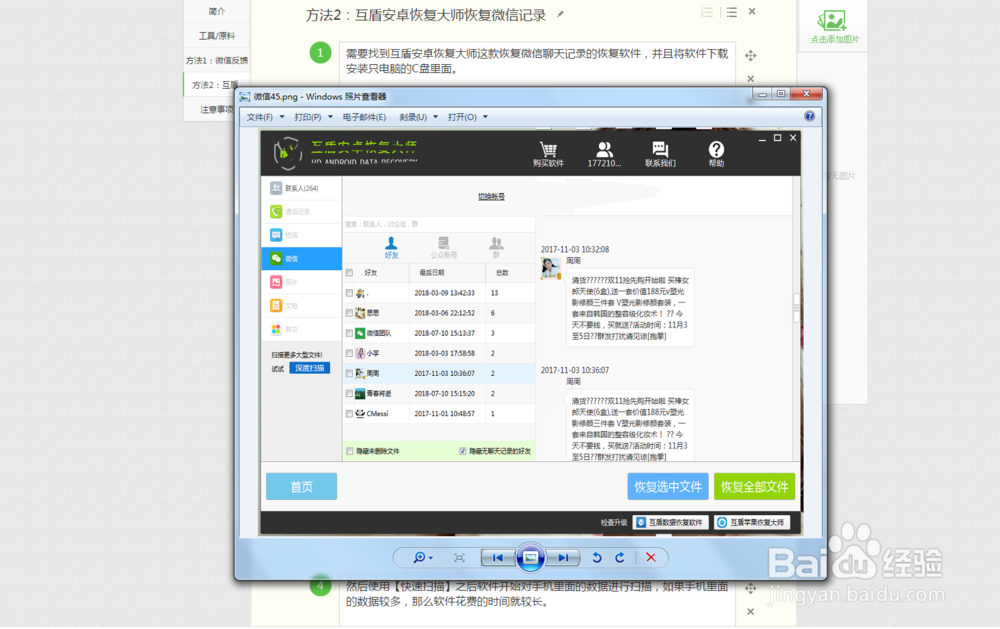The image size is (1000, 629).
Task: Check the box for friend 周周
Action: tap(349, 374)
